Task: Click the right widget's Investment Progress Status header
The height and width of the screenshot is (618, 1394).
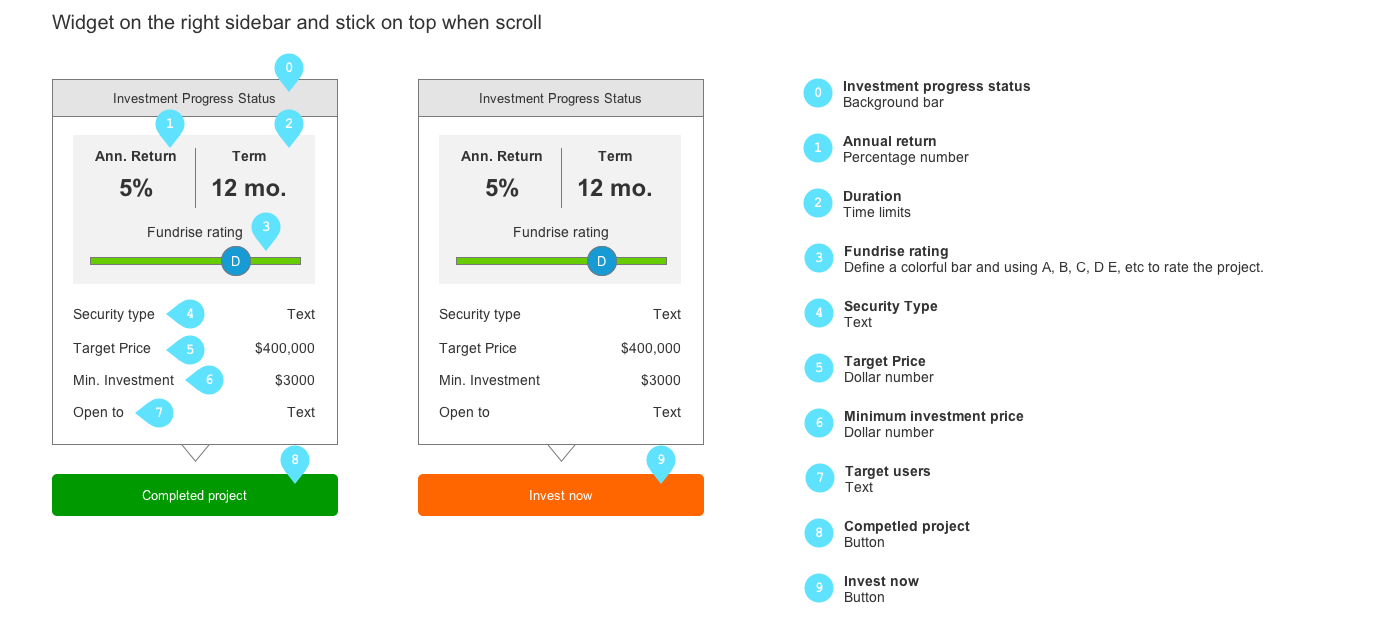Action: click(560, 98)
